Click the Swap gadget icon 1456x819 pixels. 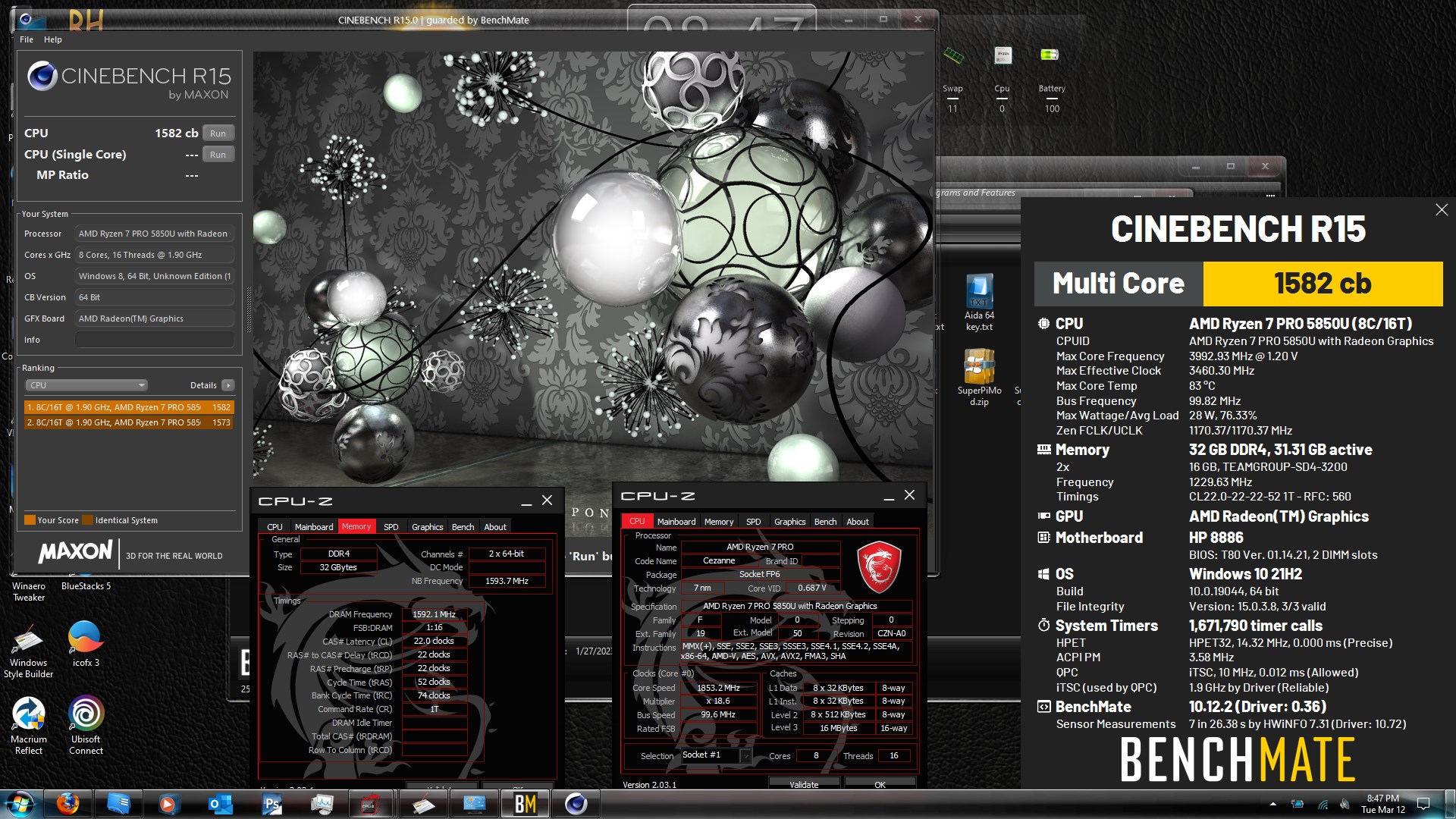point(953,55)
